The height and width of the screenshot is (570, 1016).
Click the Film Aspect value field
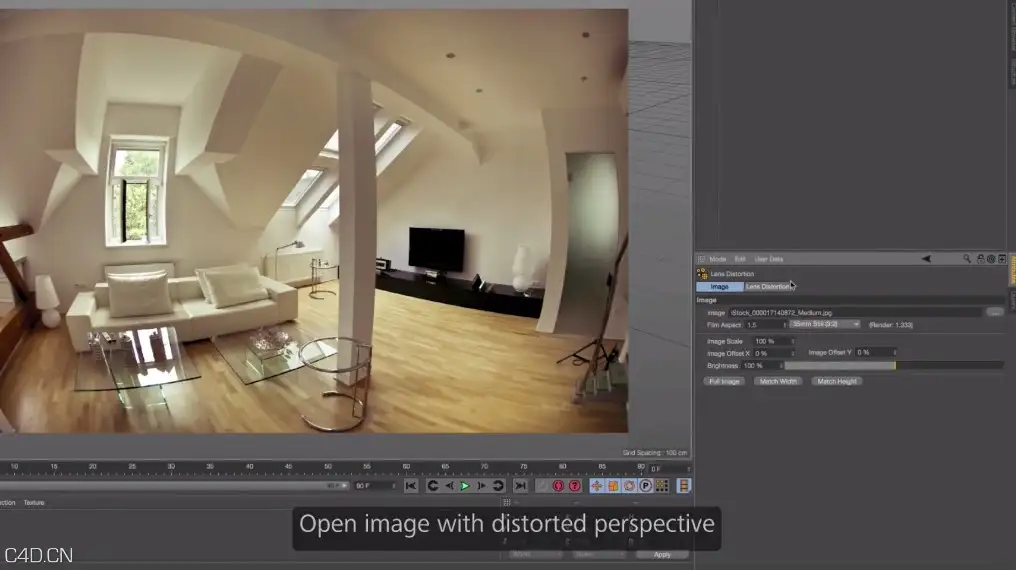click(764, 325)
